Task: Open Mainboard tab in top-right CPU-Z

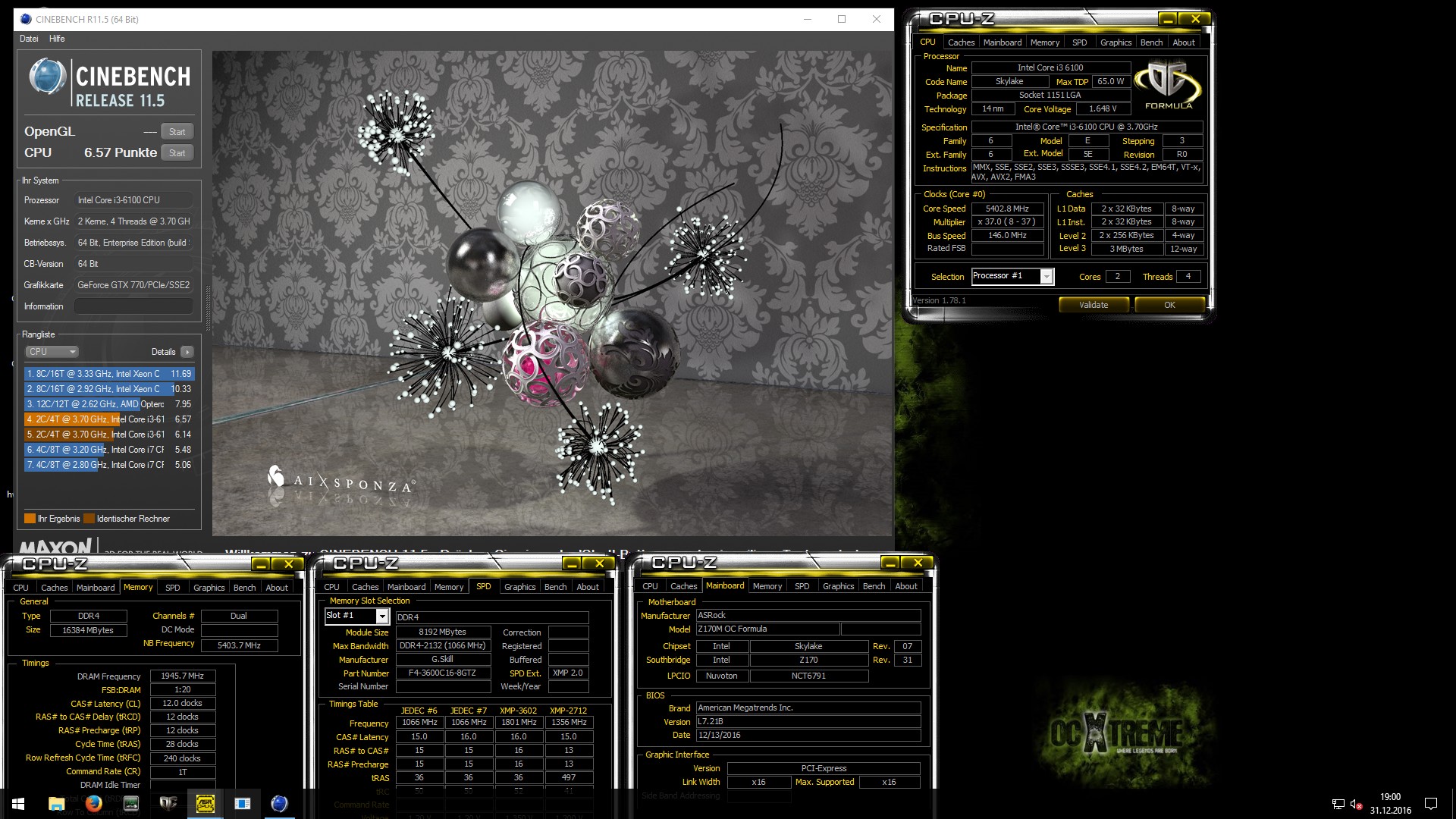Action: 1003,42
